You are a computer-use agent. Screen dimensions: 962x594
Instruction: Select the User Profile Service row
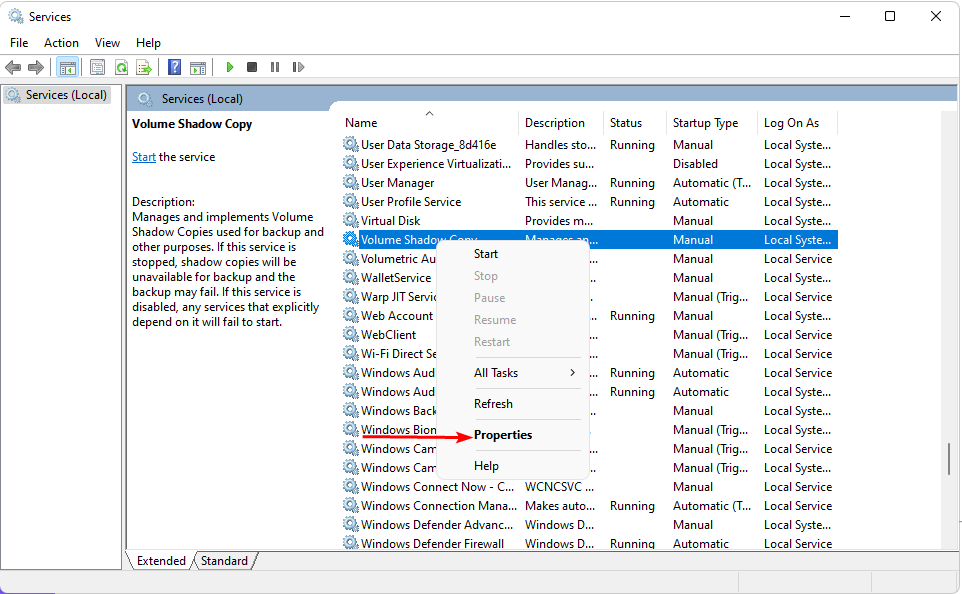(x=590, y=201)
